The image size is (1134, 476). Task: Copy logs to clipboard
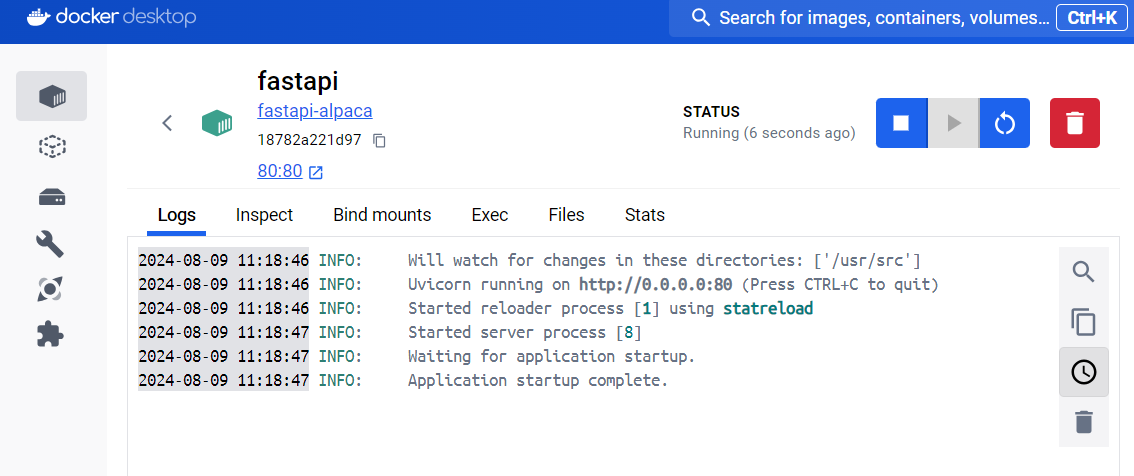pyautogui.click(x=1083, y=322)
